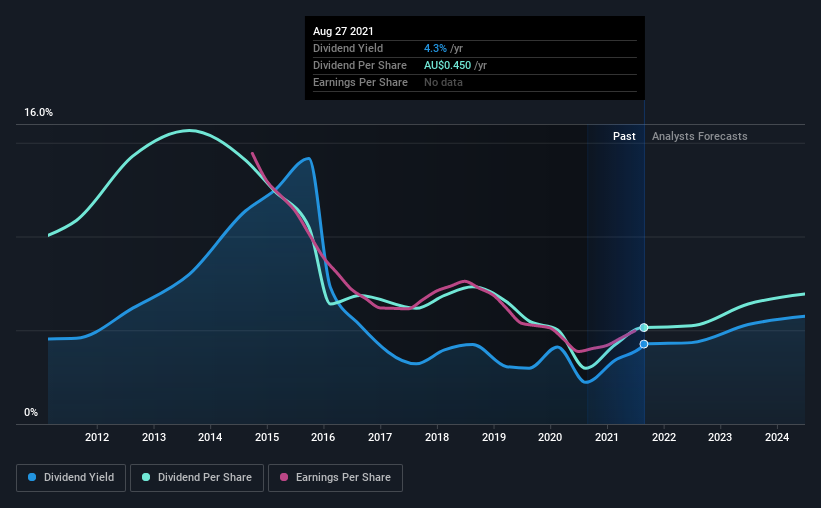Screen dimensions: 821x508
Task: Click the 0% y-axis label
Action: (31, 412)
